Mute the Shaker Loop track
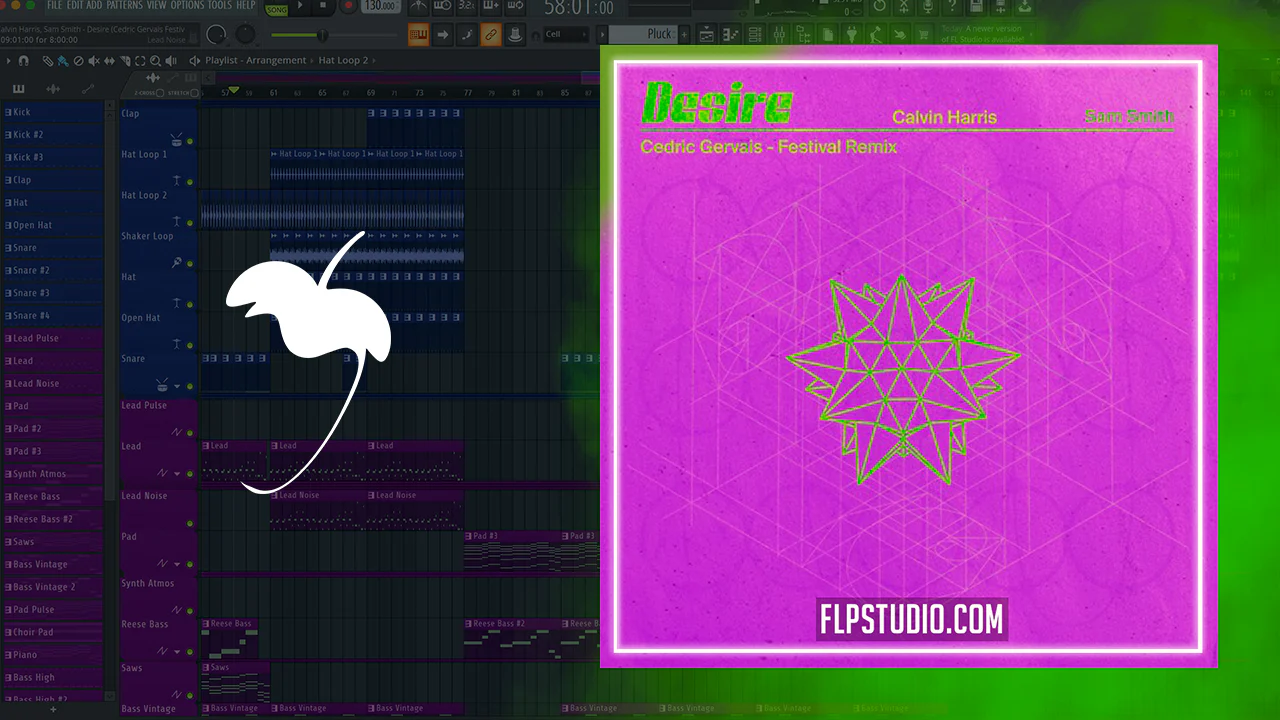Viewport: 1280px width, 720px height. pos(190,264)
